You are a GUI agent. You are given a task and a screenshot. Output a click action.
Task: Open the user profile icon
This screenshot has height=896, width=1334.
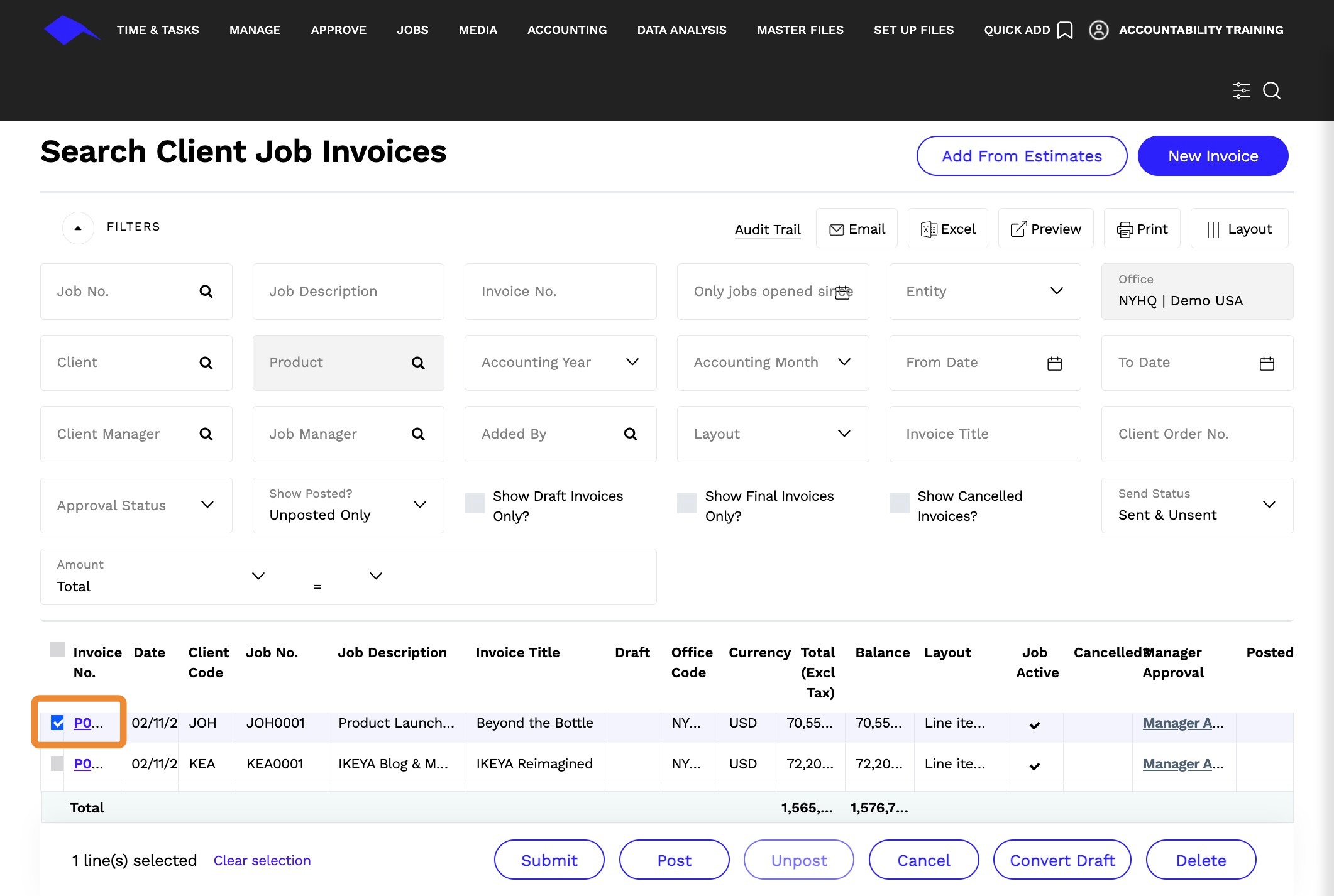click(1098, 30)
